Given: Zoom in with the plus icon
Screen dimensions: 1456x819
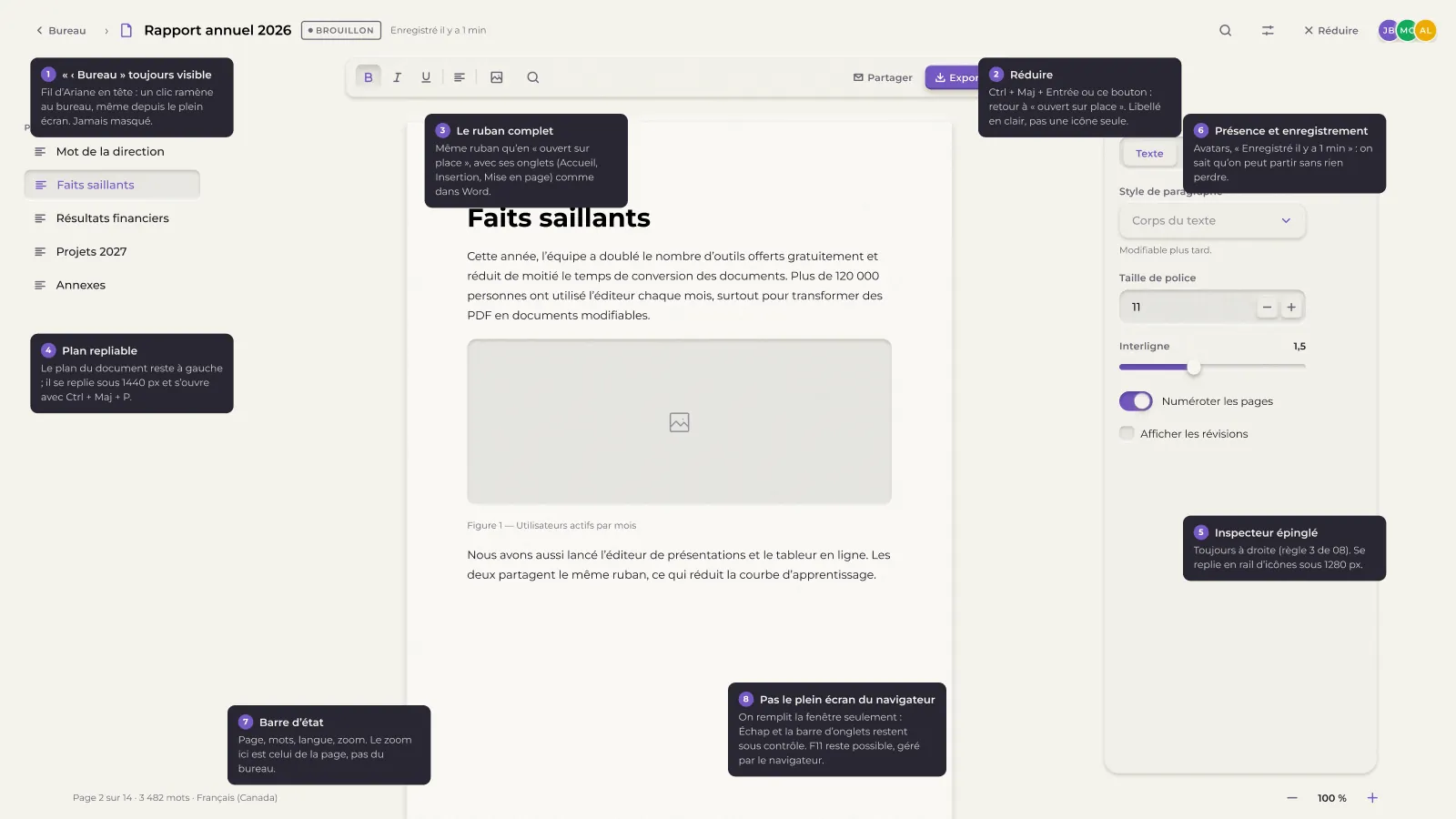Looking at the screenshot, I should coord(1372,798).
